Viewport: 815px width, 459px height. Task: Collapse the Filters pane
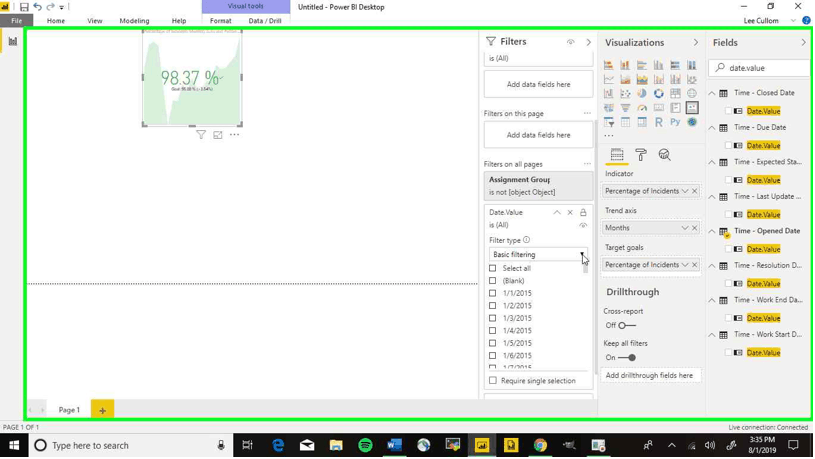click(x=588, y=42)
